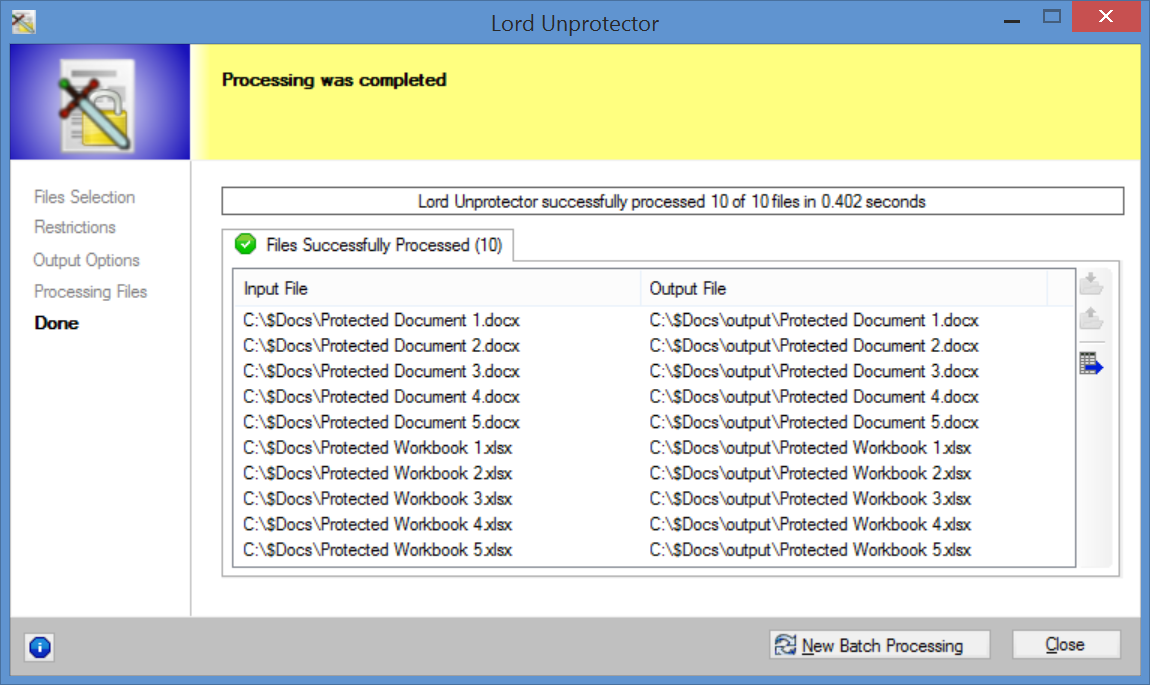Select input row Protected Workbook 4.xlsx

click(x=378, y=524)
